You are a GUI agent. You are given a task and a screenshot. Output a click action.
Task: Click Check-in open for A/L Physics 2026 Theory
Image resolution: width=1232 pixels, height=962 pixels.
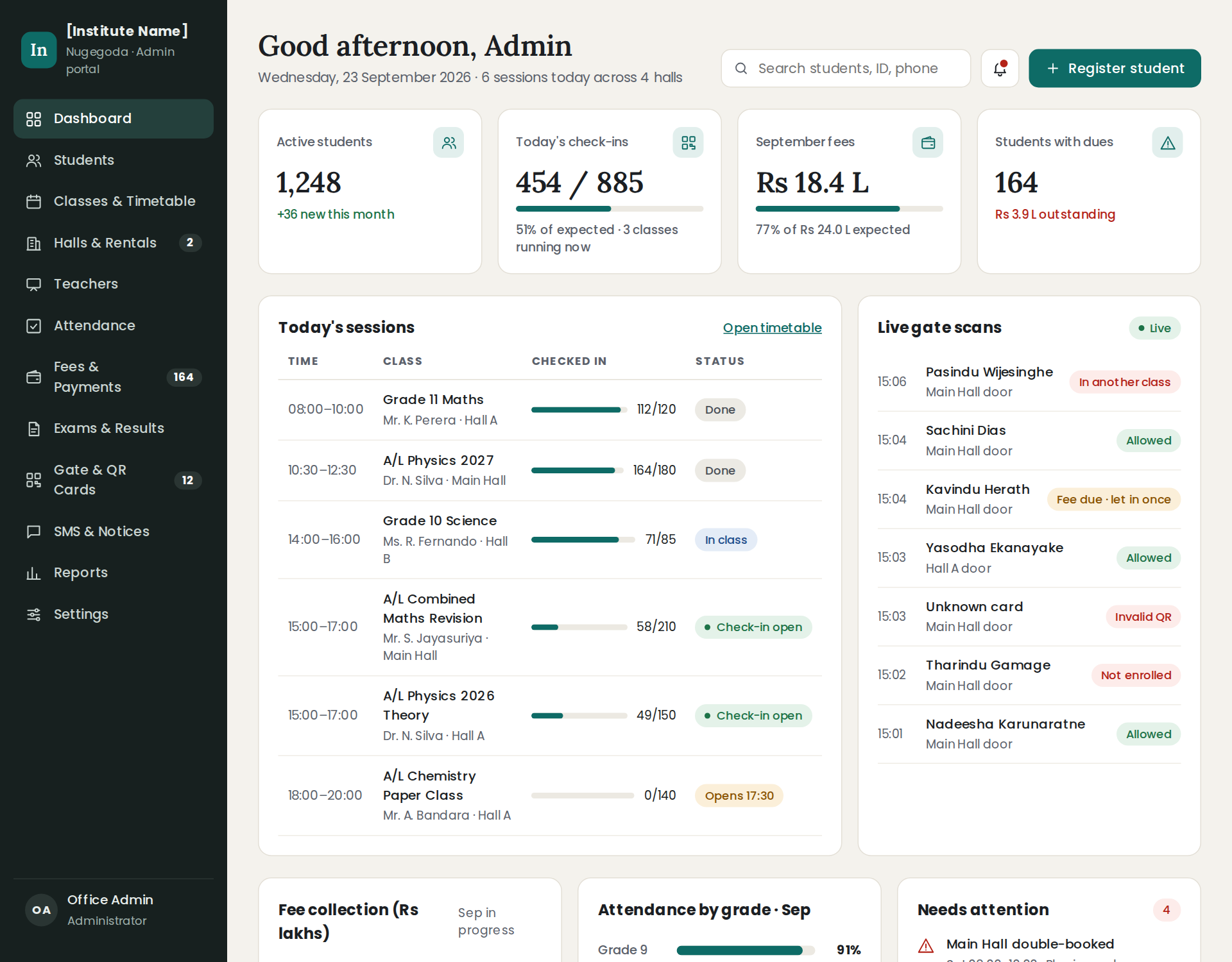click(753, 716)
